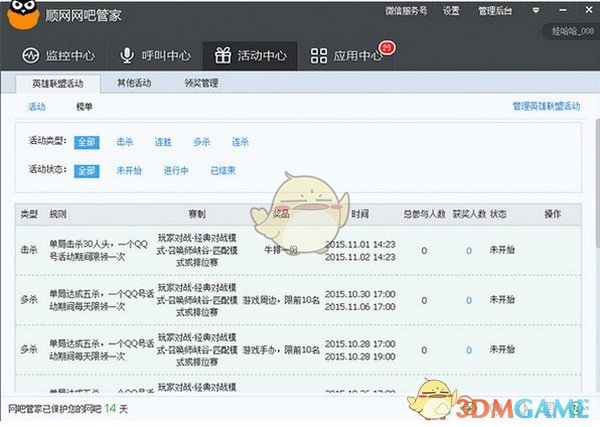The width and height of the screenshot is (600, 427).
Task: Select the 击杀 type cell in first row
Action: pyautogui.click(x=29, y=250)
